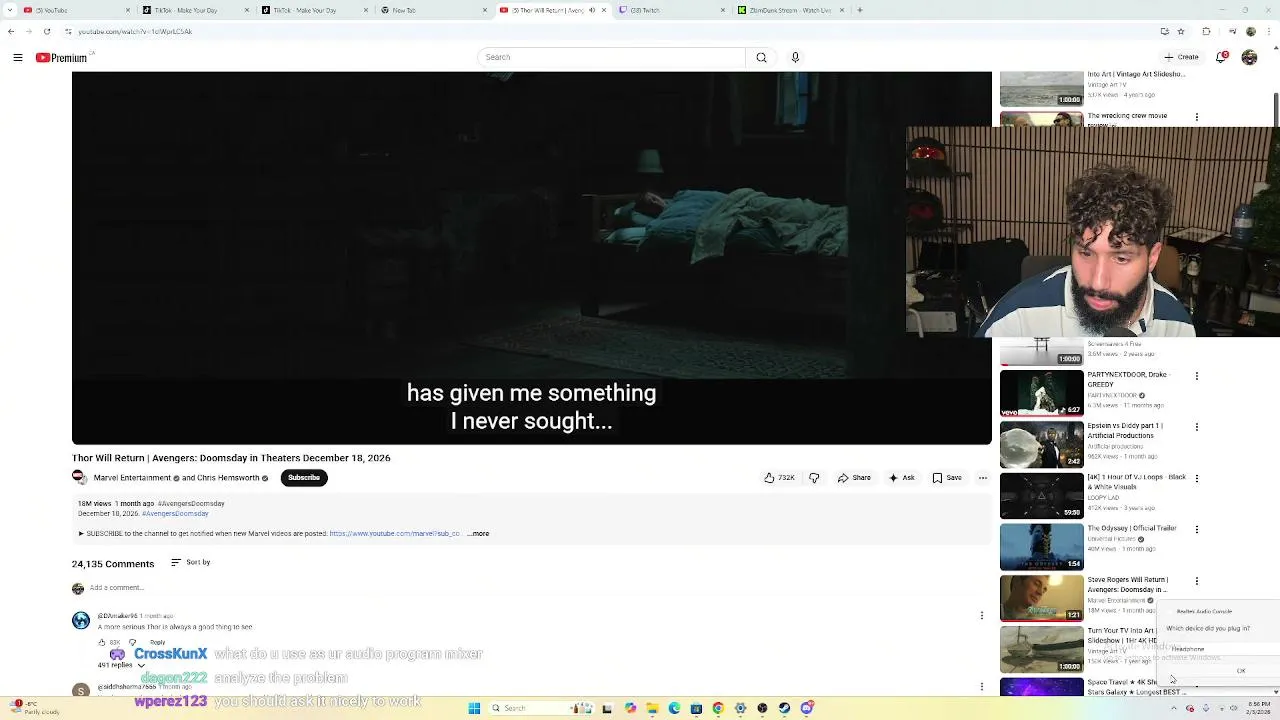Viewport: 1280px width, 720px height.
Task: Dislike the @DJmaker95 comment
Action: (132, 643)
